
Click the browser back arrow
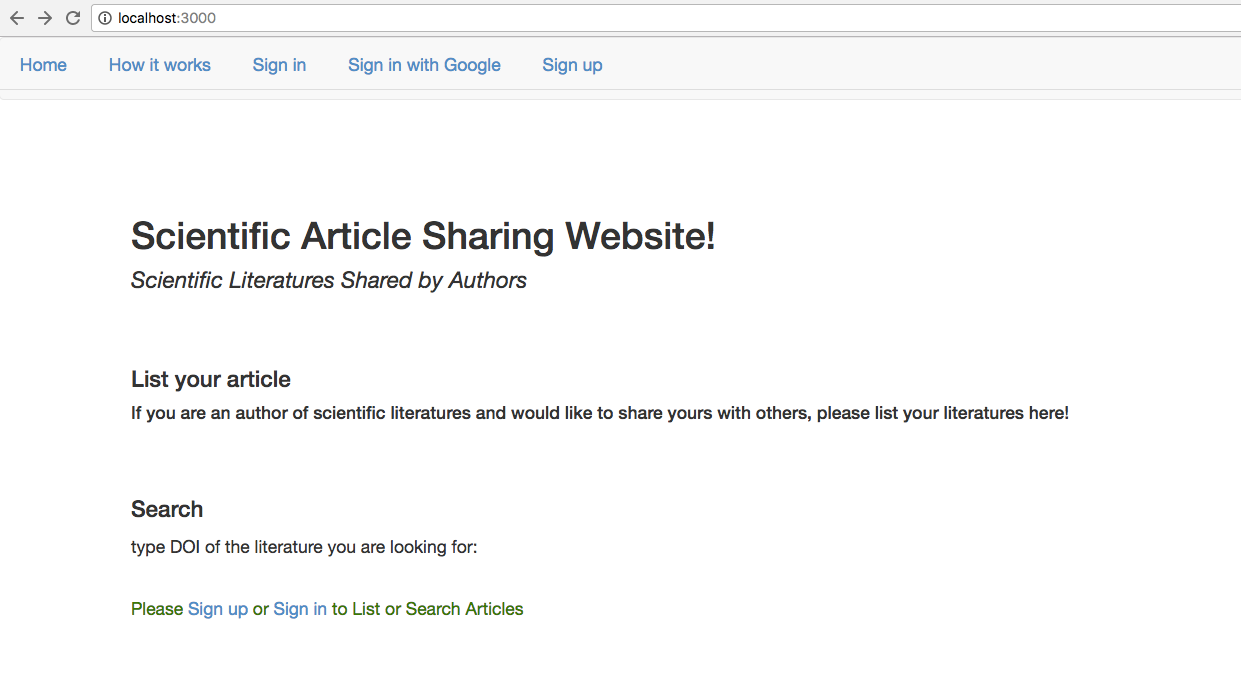[x=17, y=18]
